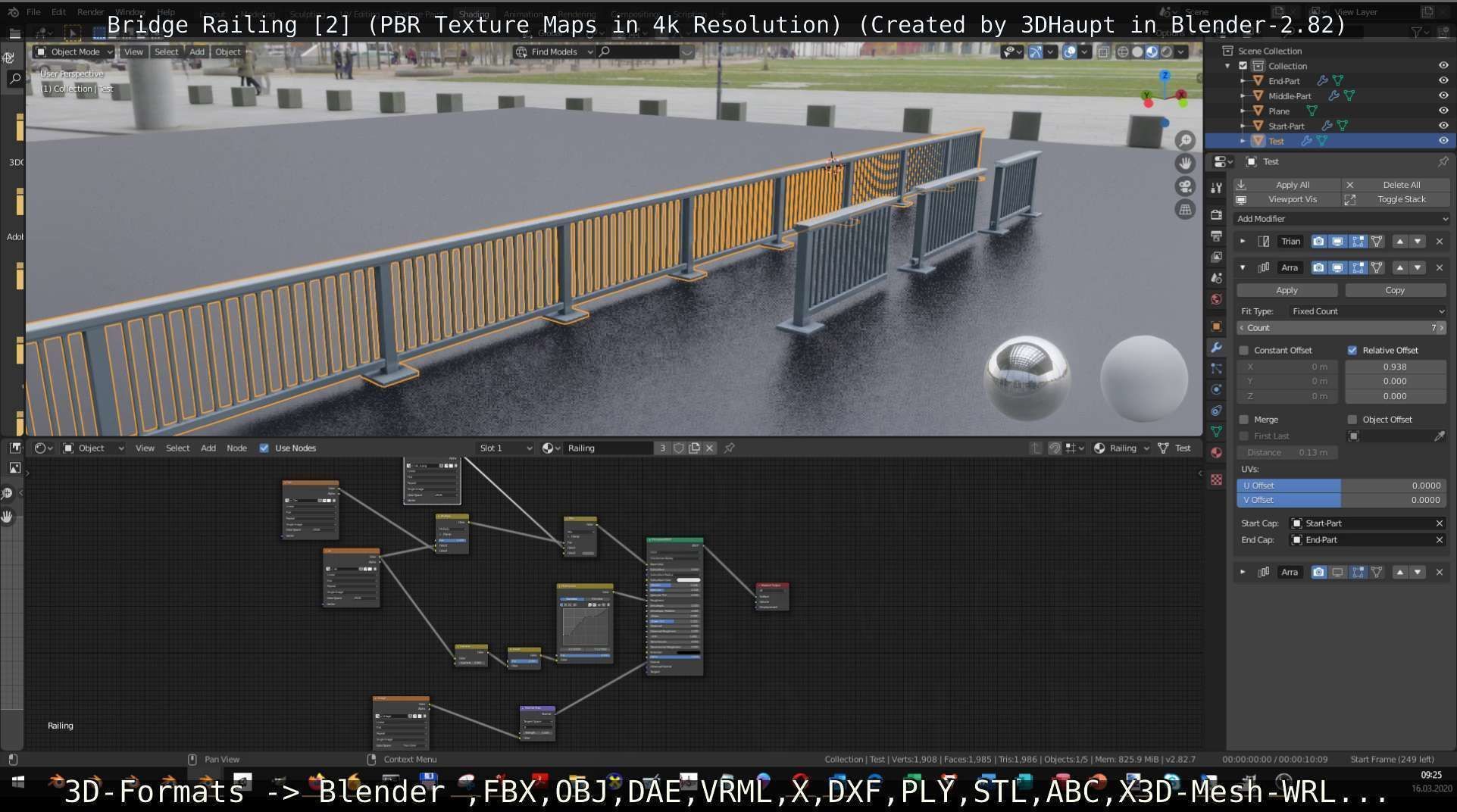Disable Relative Offset checkbox
The image size is (1457, 812).
(1352, 350)
